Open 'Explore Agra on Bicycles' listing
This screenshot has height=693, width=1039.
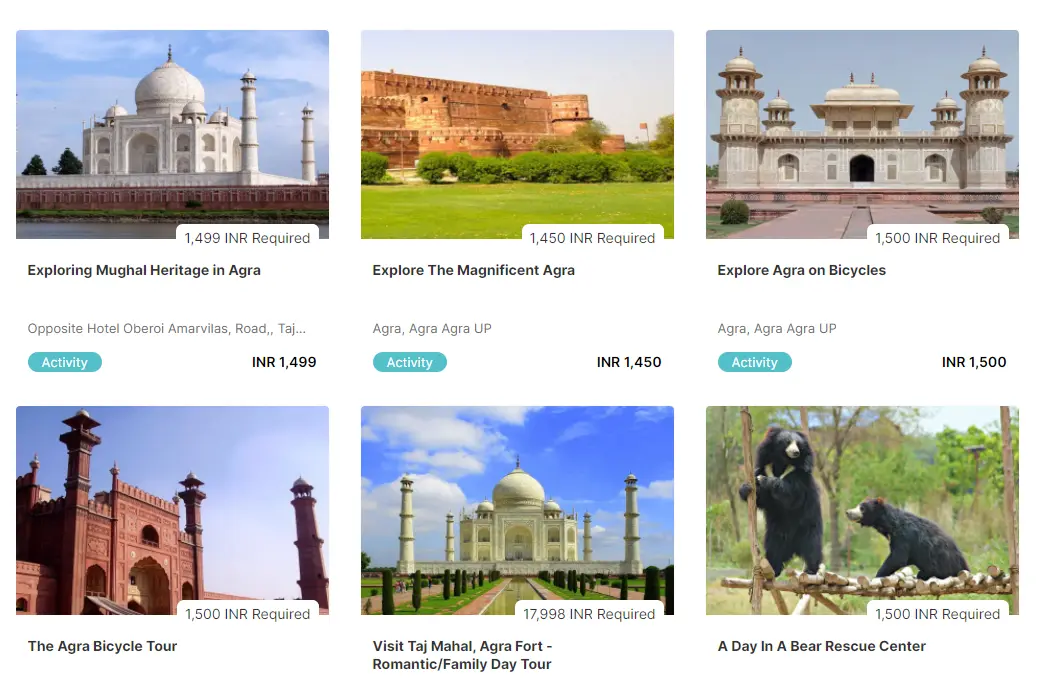[x=801, y=270]
